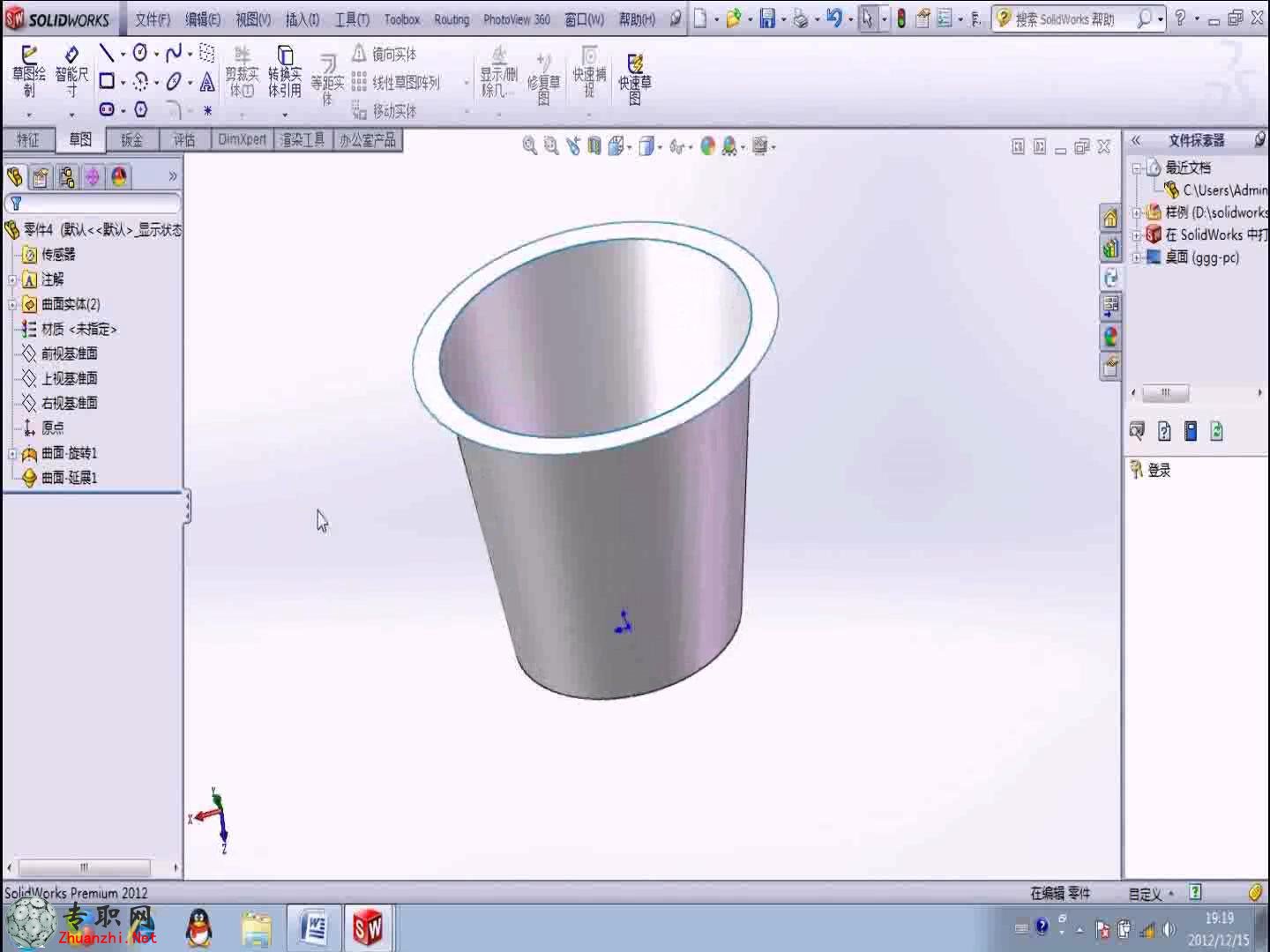Switch to the 评估 evaluate tab
This screenshot has height=952, width=1270.
[184, 139]
